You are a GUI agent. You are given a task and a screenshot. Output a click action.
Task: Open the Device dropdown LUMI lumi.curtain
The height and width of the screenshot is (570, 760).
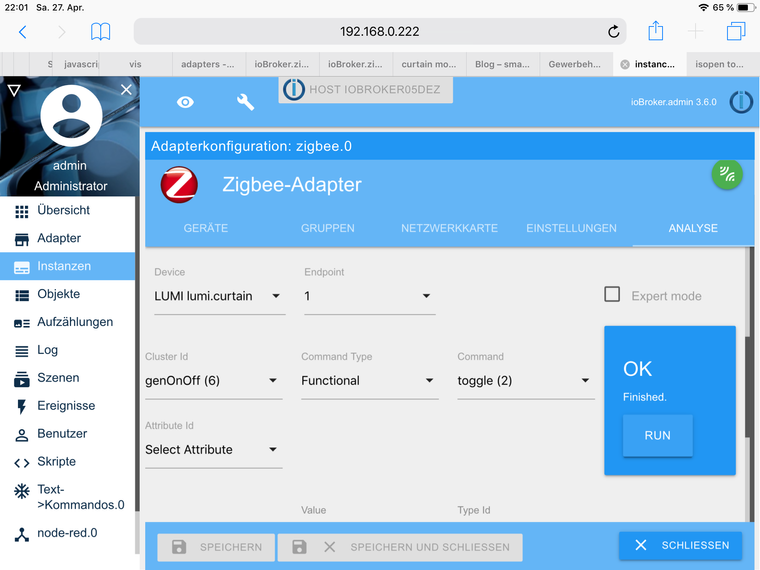pos(220,296)
